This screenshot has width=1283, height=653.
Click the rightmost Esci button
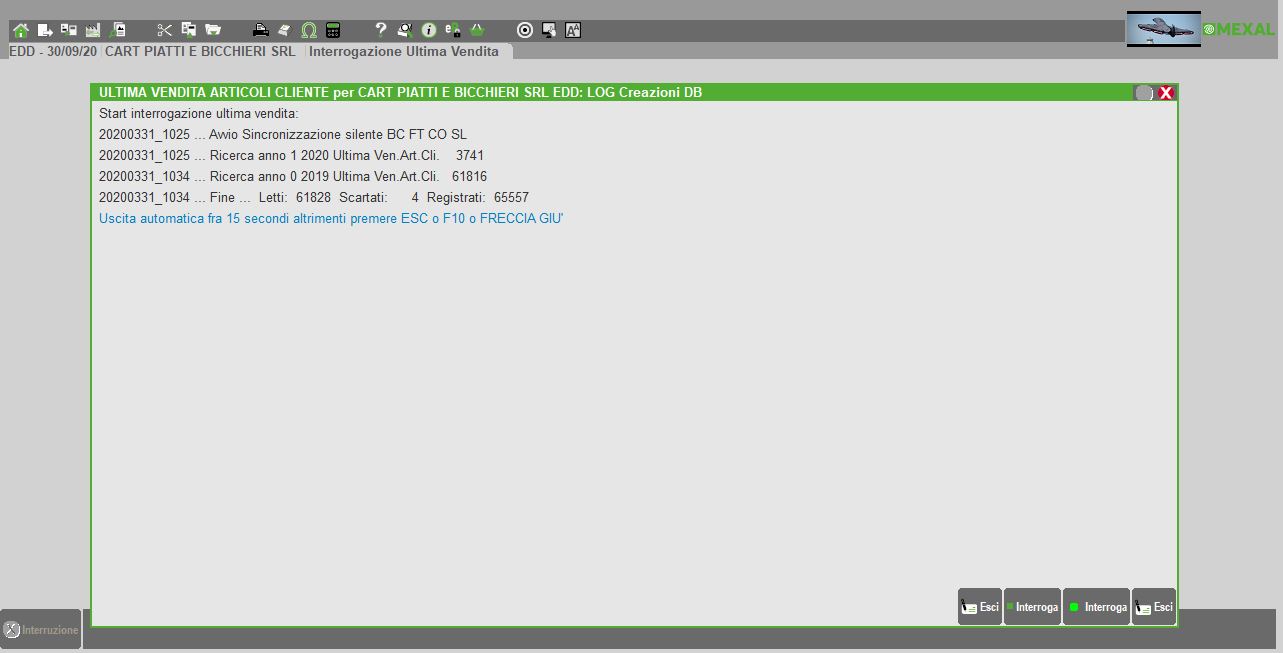point(1154,607)
